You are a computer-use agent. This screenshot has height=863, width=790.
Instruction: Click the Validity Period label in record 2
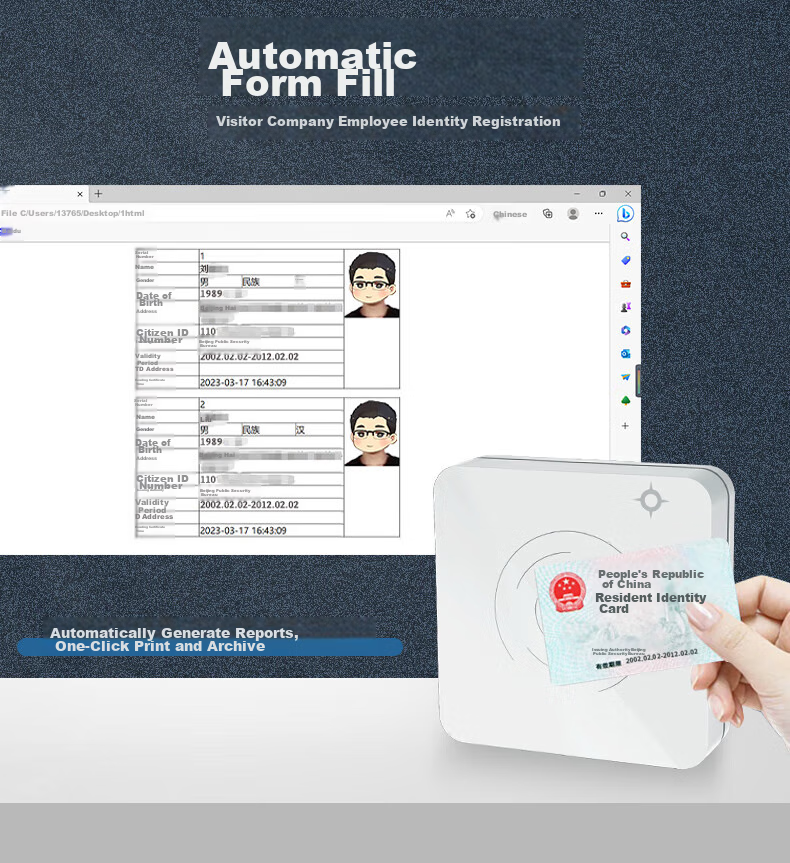[x=152, y=506]
